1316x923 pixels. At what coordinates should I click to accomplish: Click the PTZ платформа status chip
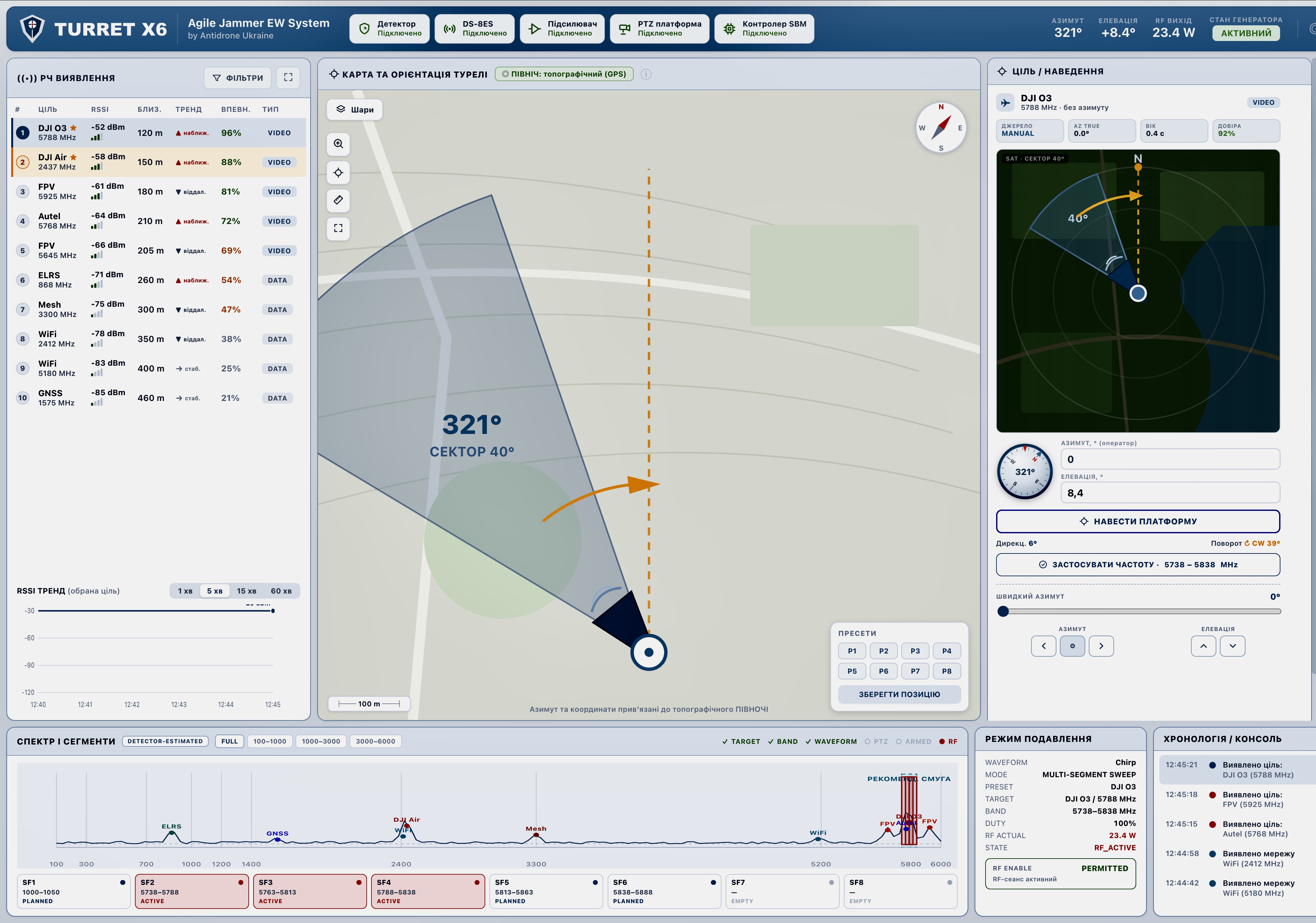(660, 29)
